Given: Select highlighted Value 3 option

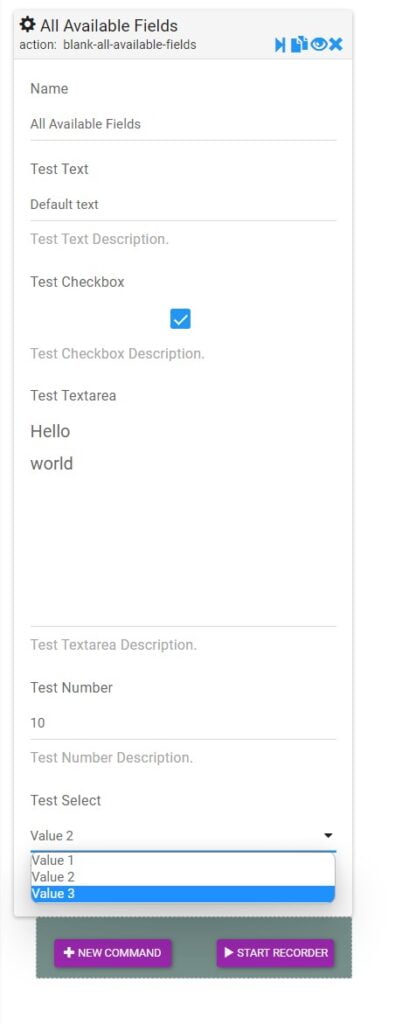Looking at the screenshot, I should tap(183, 893).
